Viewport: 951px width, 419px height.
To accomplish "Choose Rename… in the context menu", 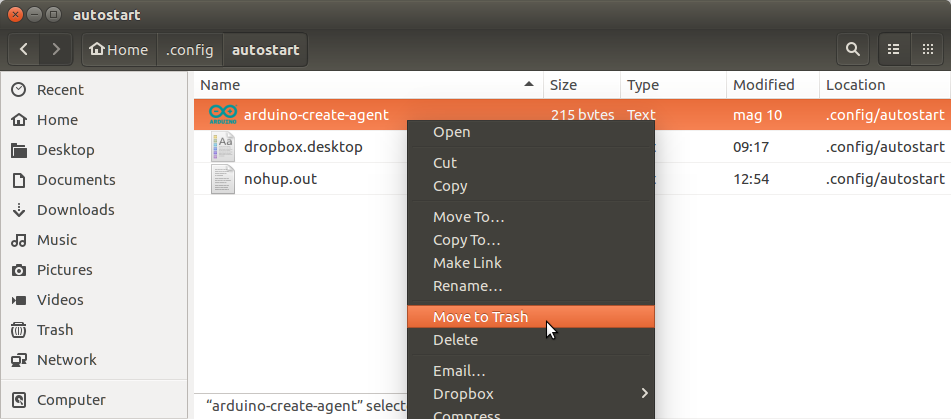I will 531,286.
